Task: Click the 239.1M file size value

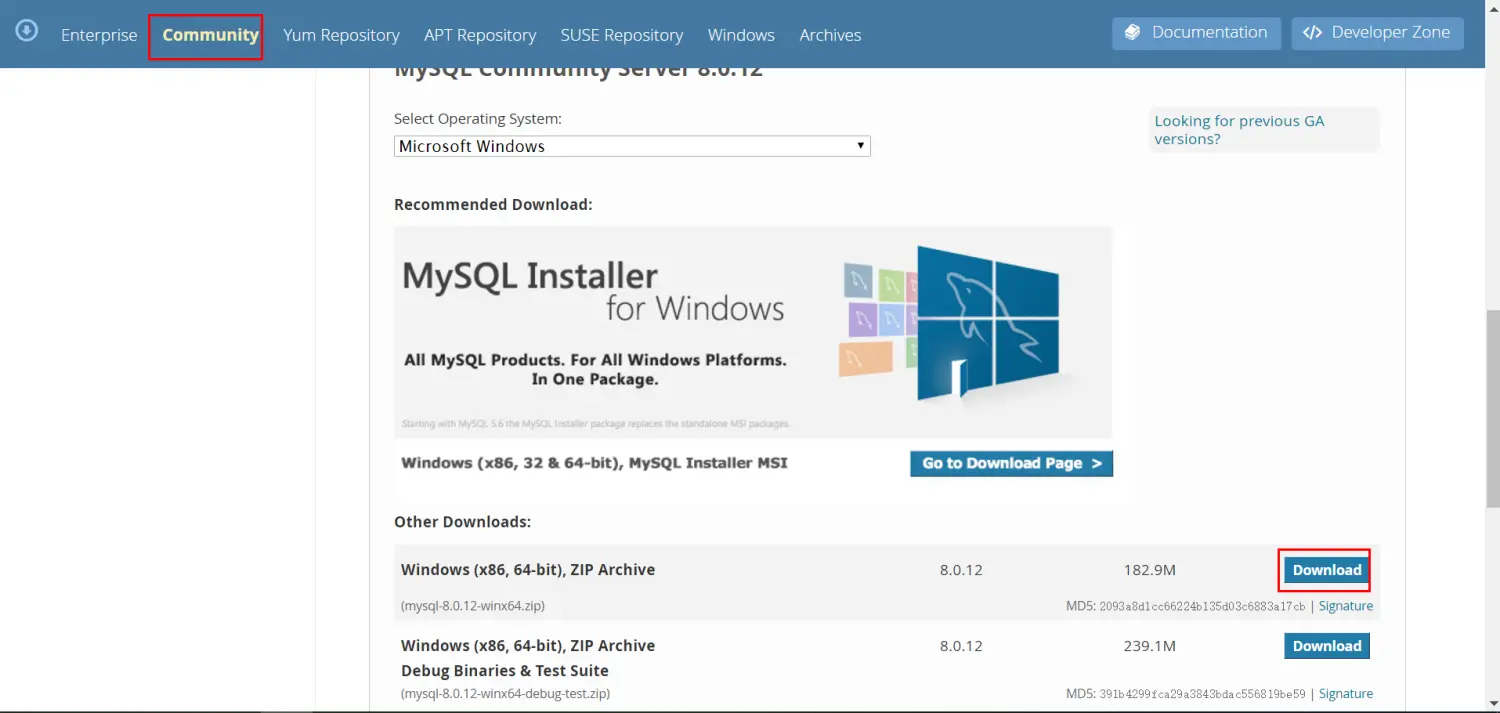Action: pyautogui.click(x=1149, y=646)
